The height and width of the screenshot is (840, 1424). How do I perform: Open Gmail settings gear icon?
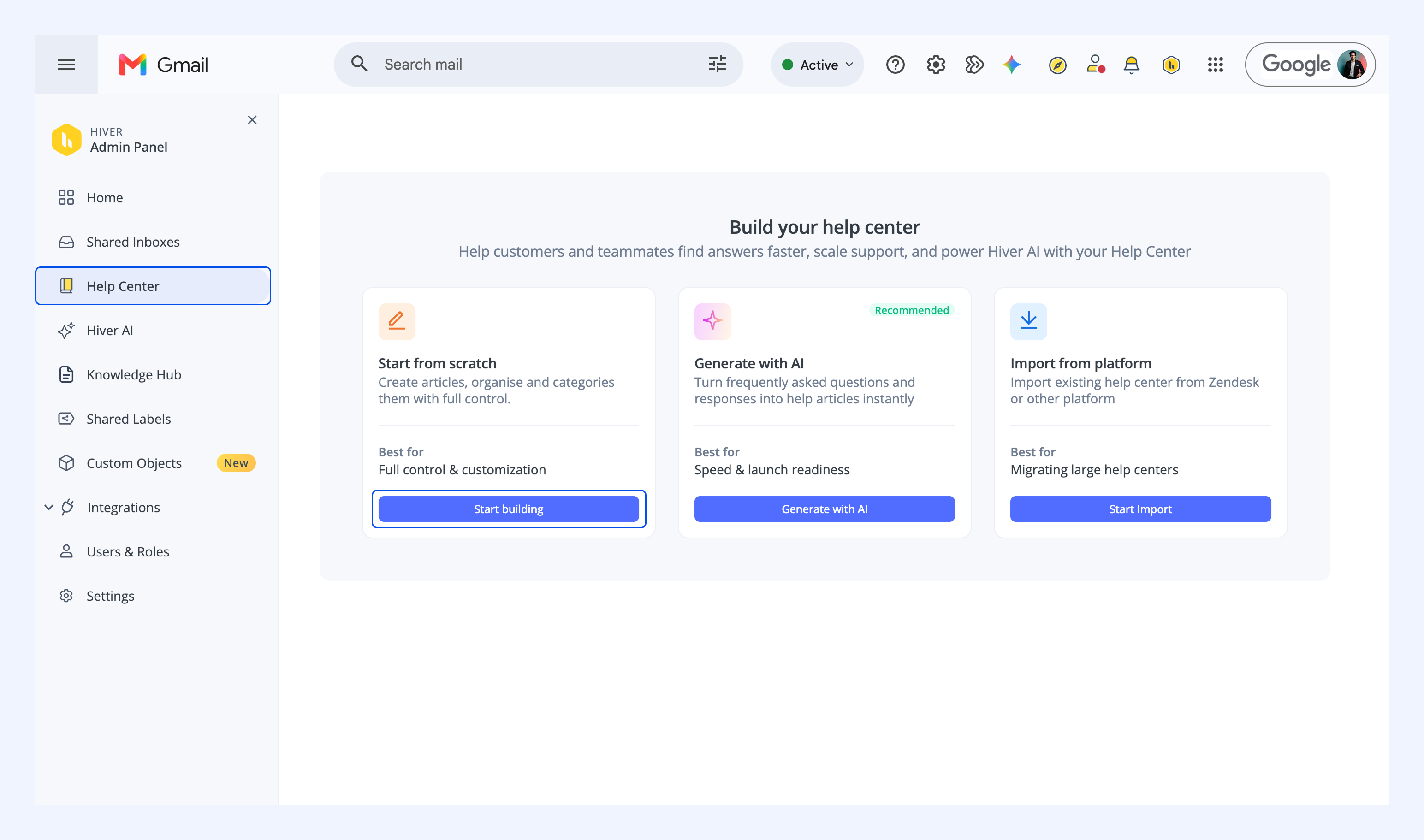coord(935,65)
